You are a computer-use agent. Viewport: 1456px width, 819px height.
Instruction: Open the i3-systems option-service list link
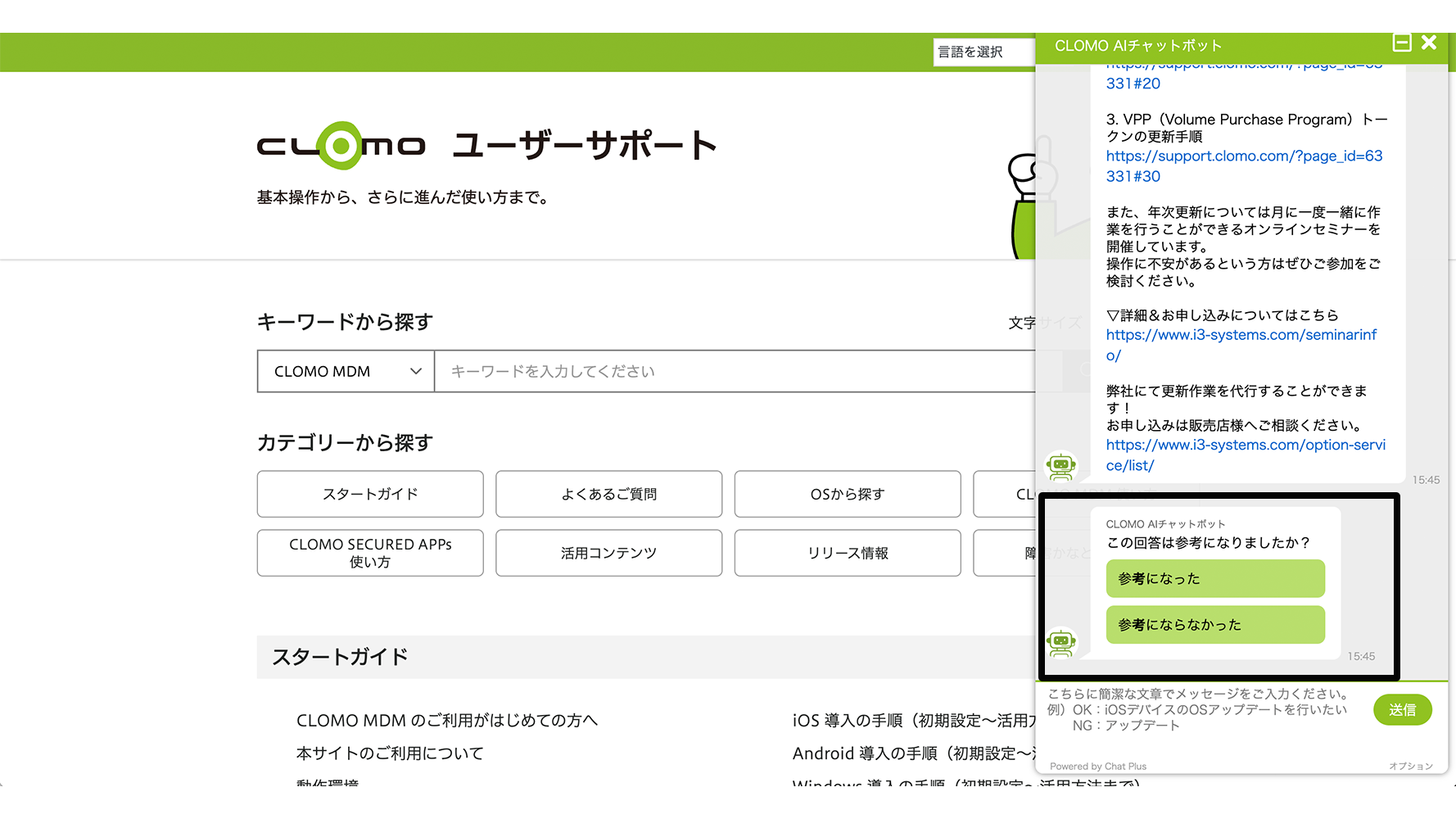pyautogui.click(x=1246, y=455)
